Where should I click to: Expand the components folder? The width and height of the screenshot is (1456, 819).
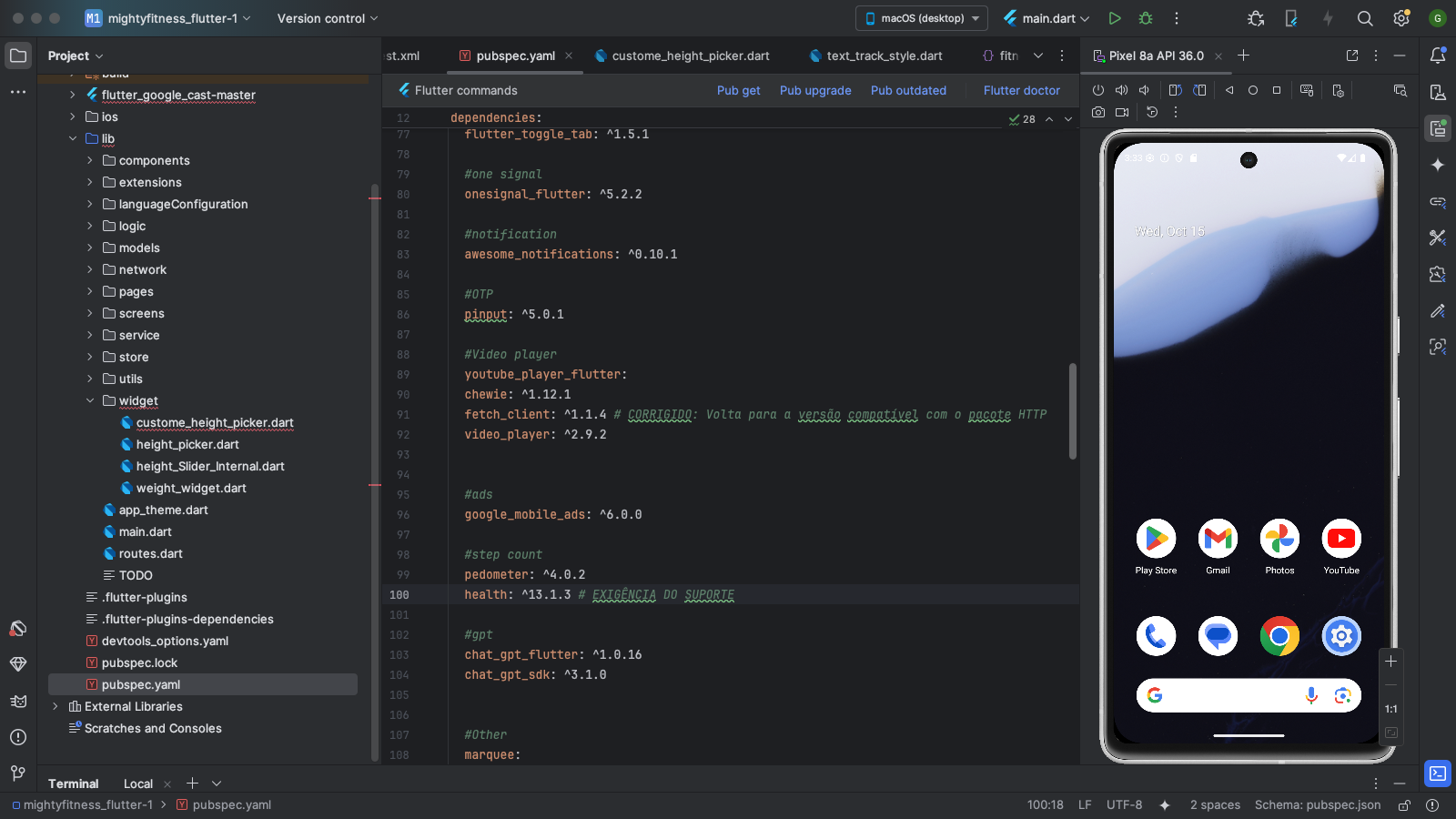click(x=90, y=160)
